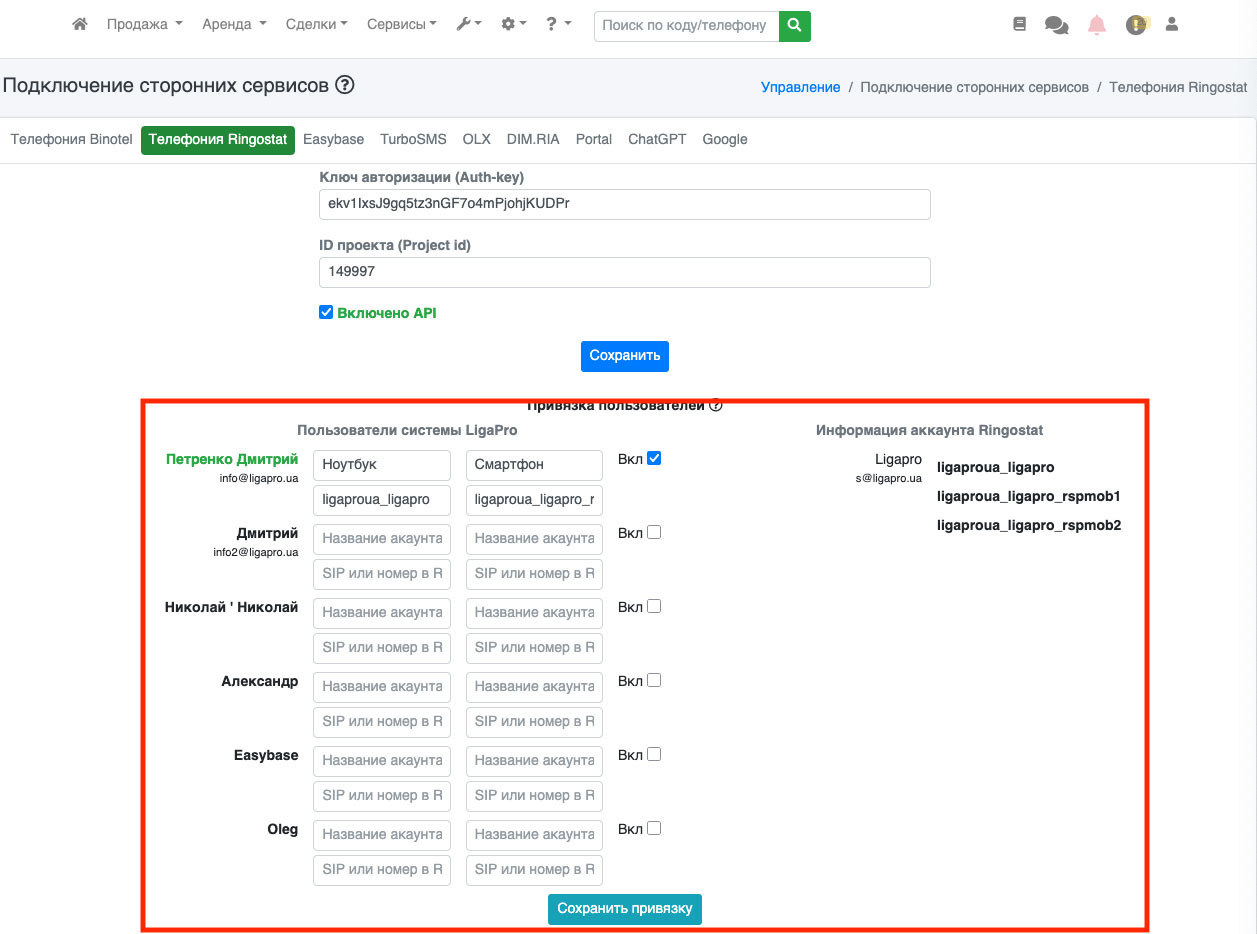
Task: Open the Google tab
Action: pyautogui.click(x=725, y=139)
